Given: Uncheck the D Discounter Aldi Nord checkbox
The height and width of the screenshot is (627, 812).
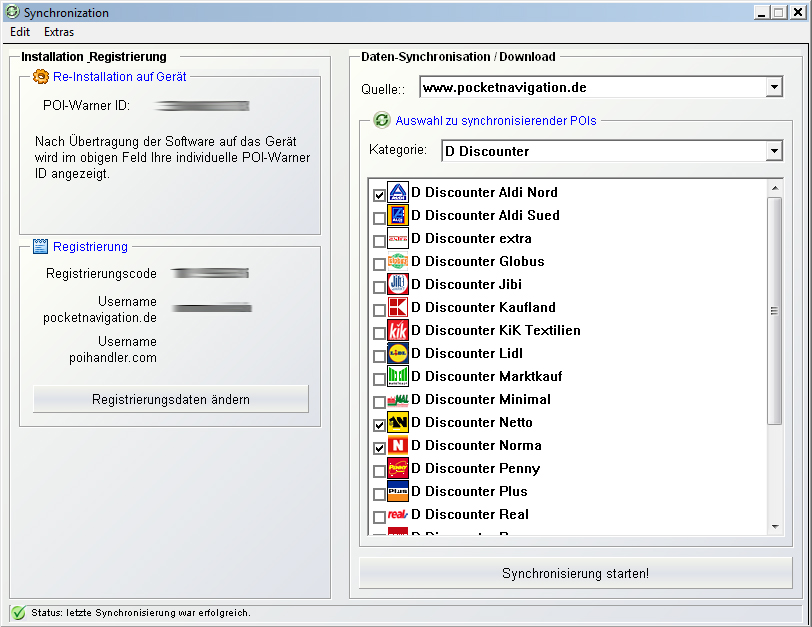Looking at the screenshot, I should point(379,195).
